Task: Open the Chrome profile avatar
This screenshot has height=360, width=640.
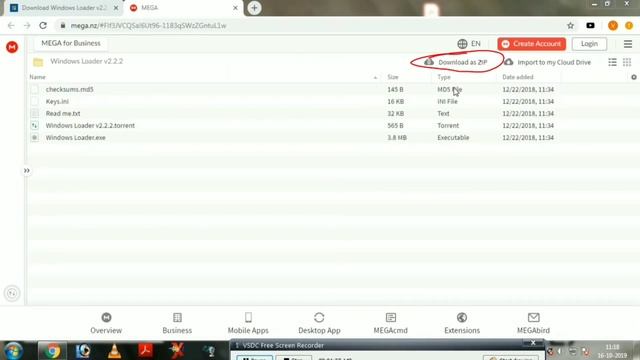Action: tap(613, 25)
